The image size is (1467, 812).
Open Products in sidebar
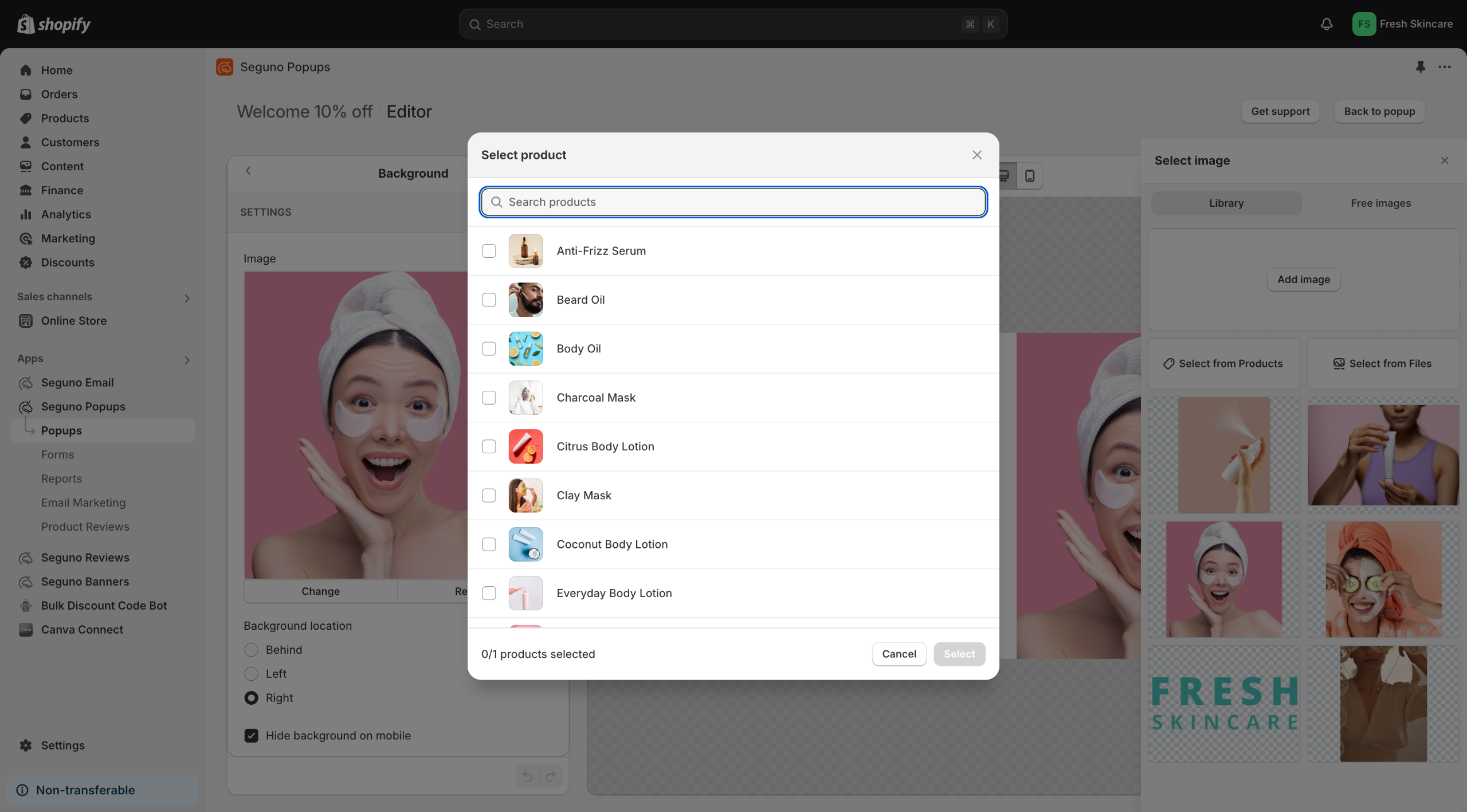pyautogui.click(x=65, y=118)
